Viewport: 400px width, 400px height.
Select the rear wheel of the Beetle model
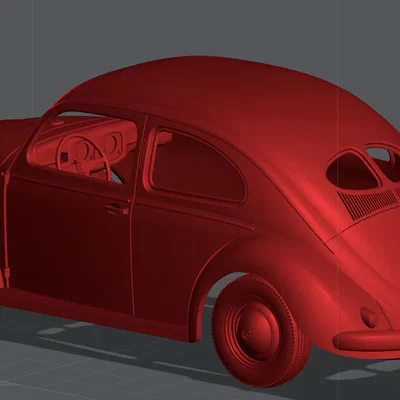coord(261,331)
